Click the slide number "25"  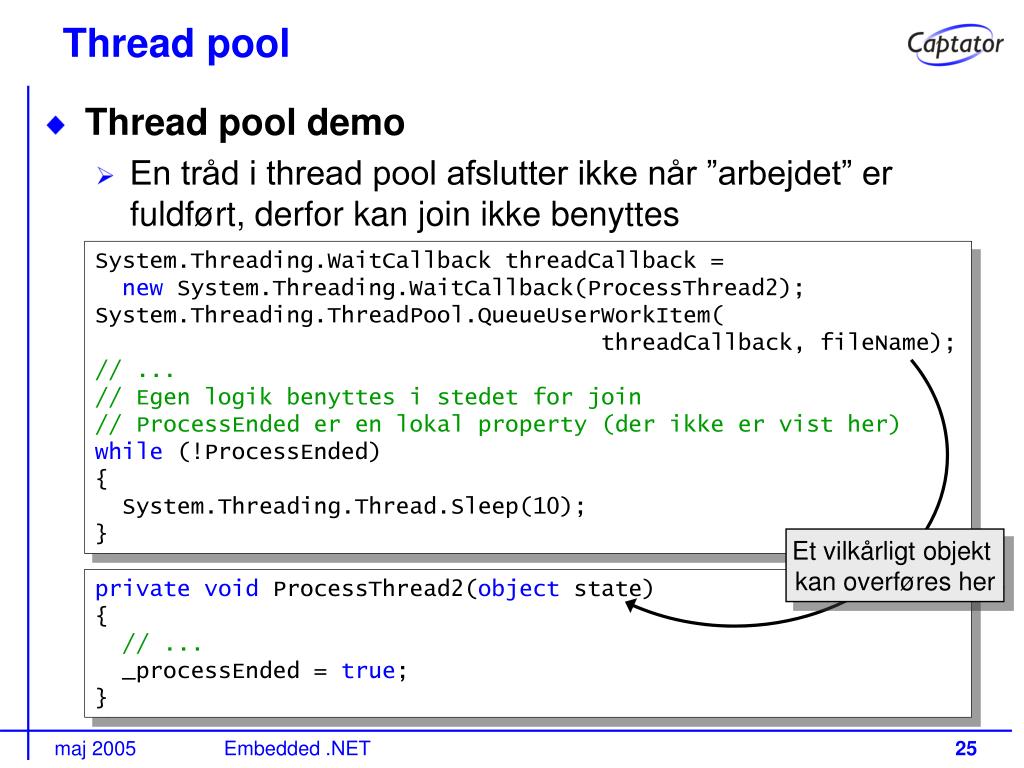point(966,748)
